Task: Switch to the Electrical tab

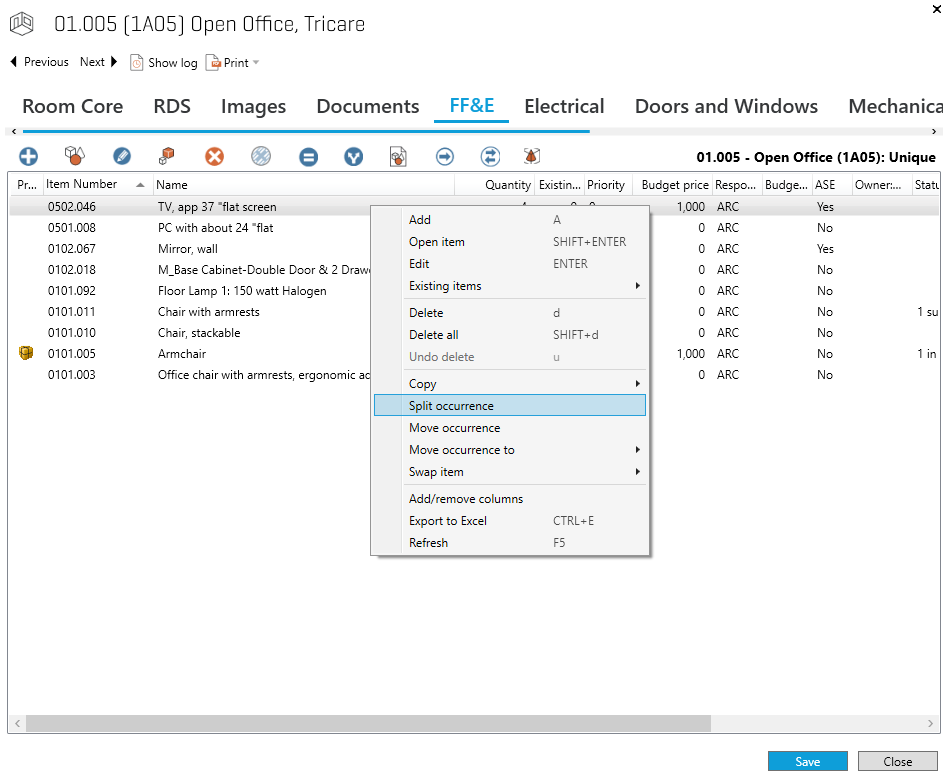Action: [564, 107]
